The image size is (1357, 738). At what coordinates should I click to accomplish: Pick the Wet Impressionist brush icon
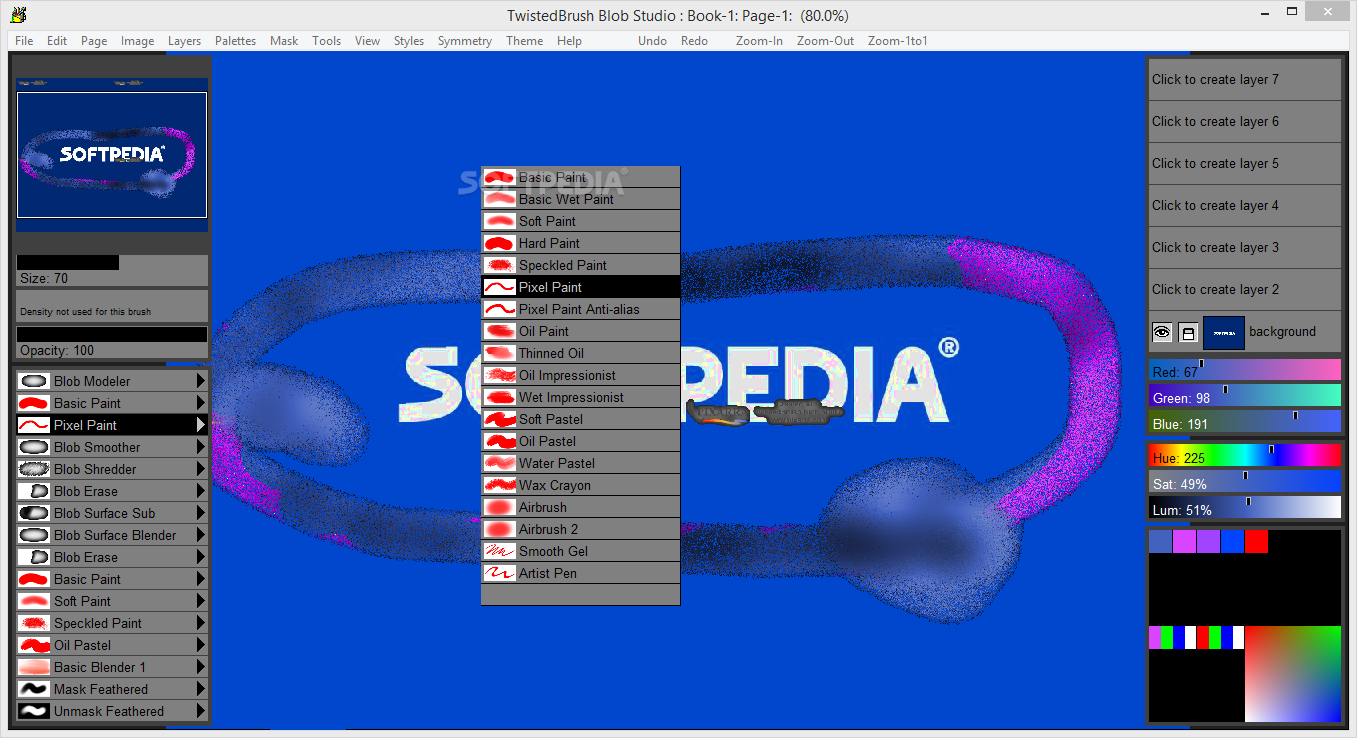click(x=499, y=397)
